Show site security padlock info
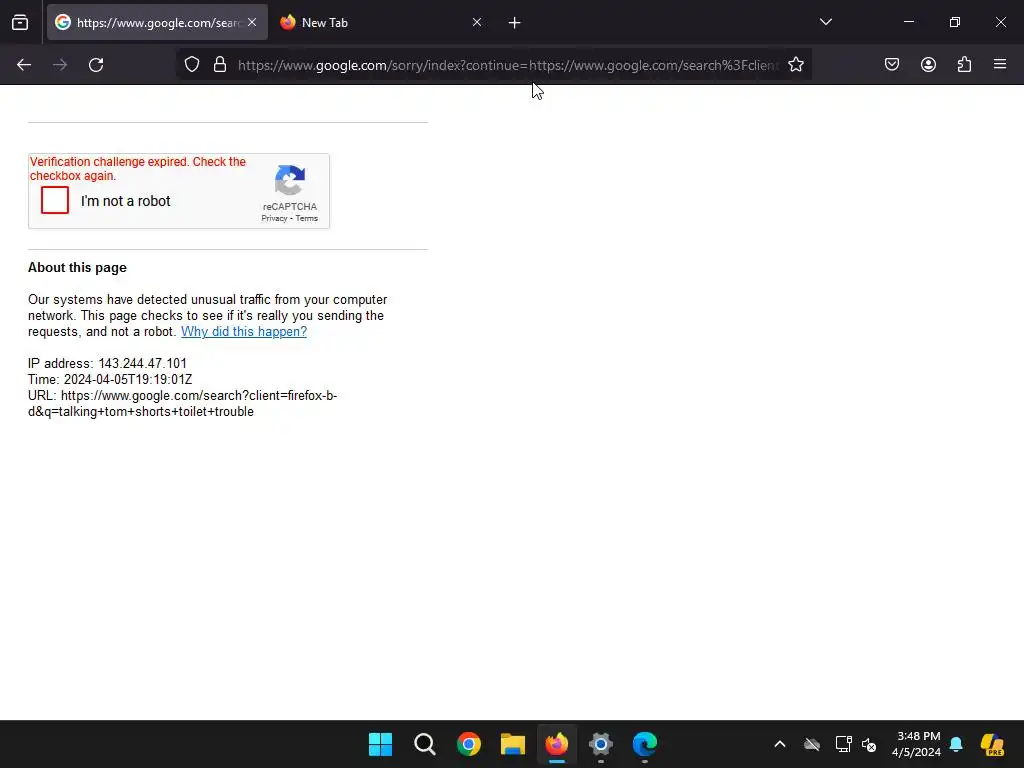 click(x=220, y=65)
